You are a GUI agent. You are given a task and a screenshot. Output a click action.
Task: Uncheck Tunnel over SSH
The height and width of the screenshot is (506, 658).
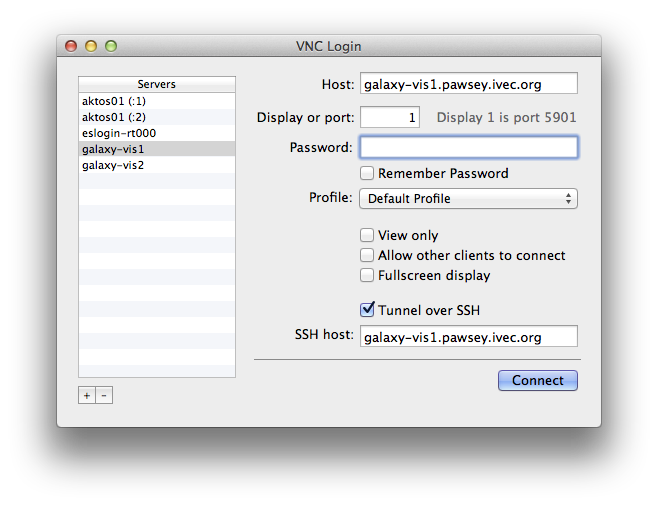(x=367, y=310)
